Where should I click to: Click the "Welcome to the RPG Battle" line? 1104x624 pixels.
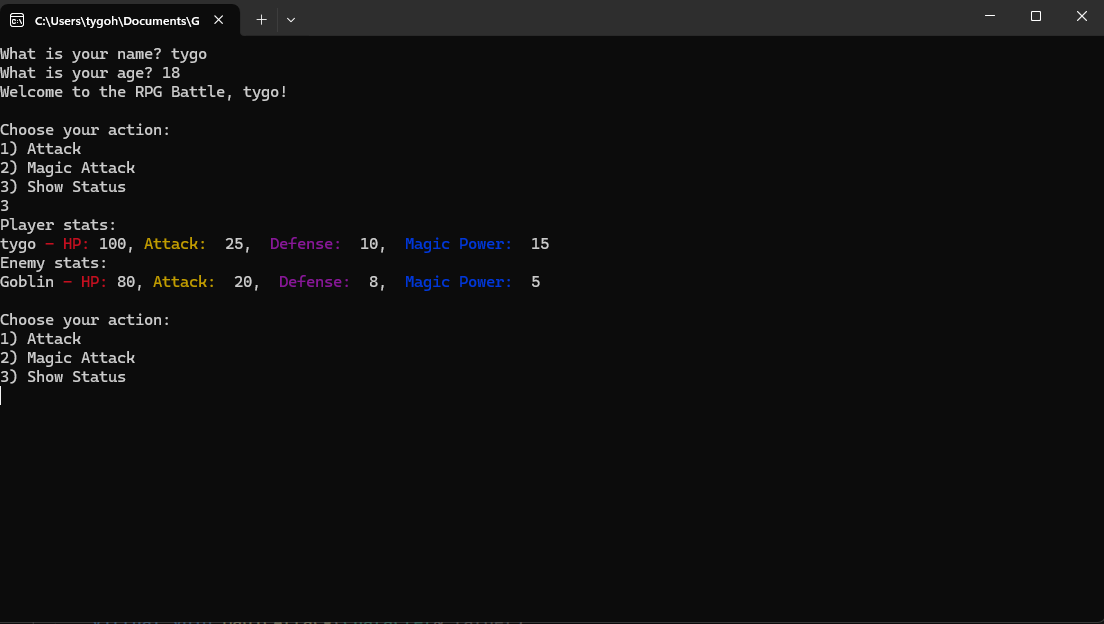pos(144,92)
